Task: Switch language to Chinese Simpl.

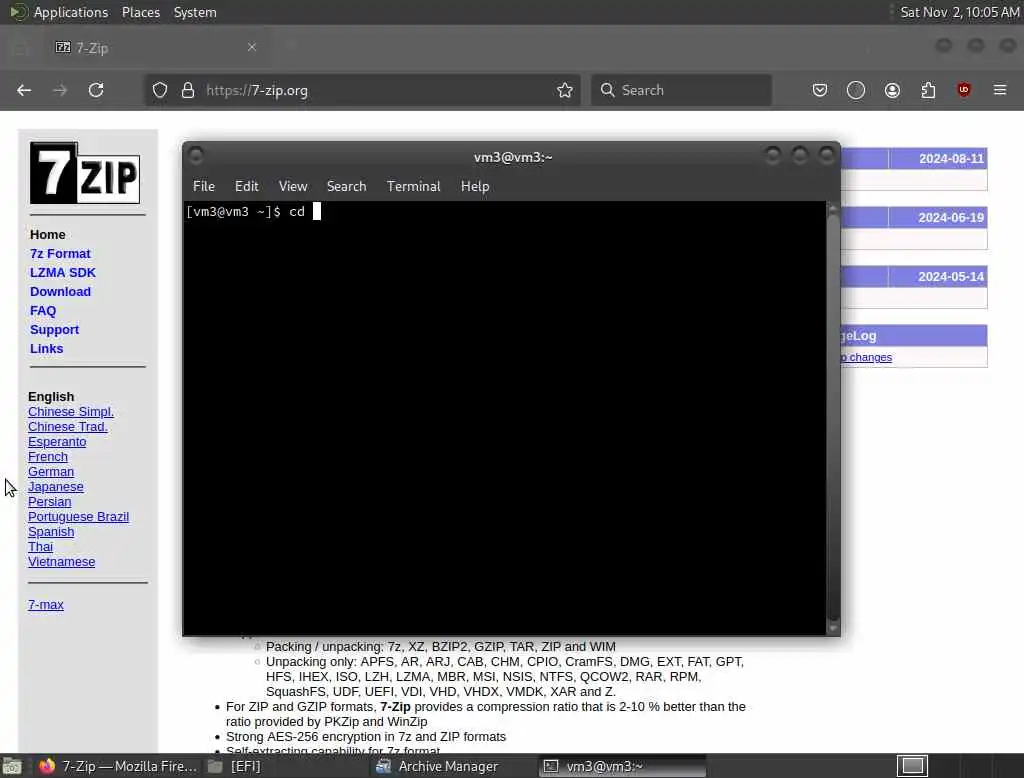Action: pos(71,412)
